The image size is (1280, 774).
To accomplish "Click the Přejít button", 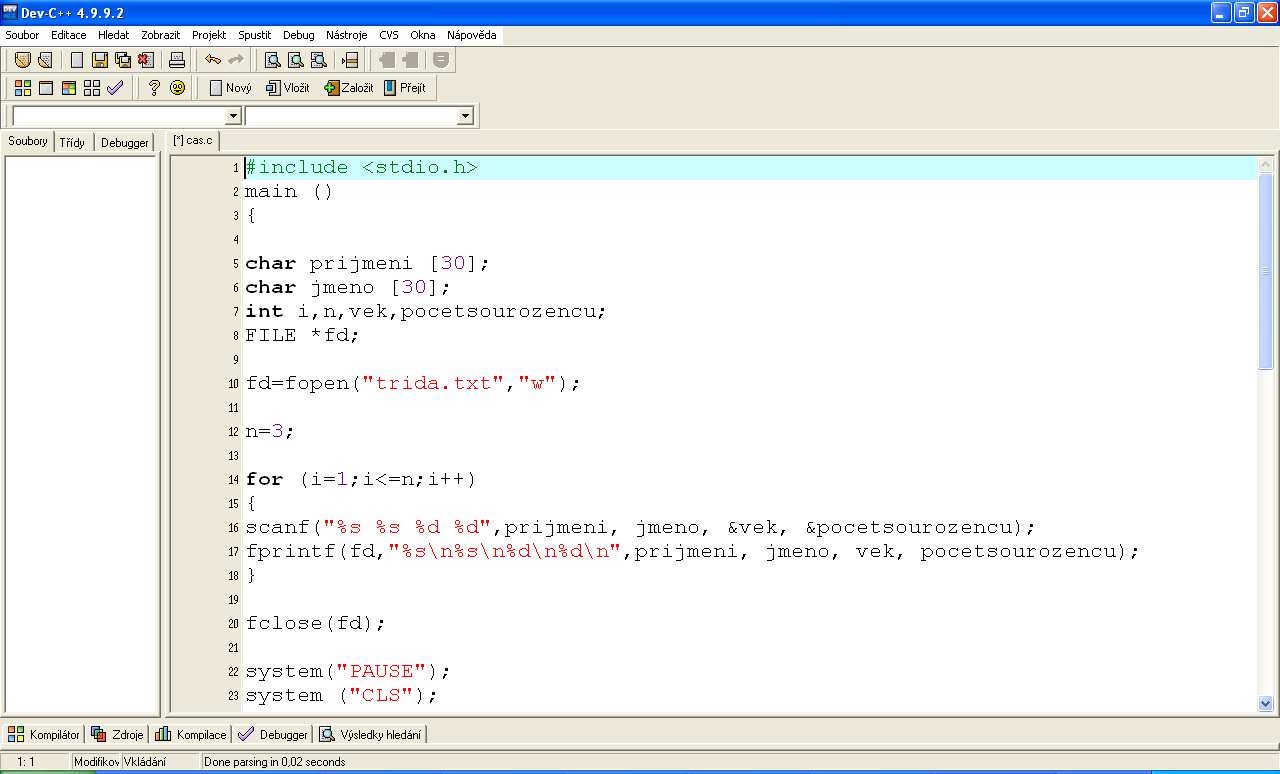I will click(405, 88).
